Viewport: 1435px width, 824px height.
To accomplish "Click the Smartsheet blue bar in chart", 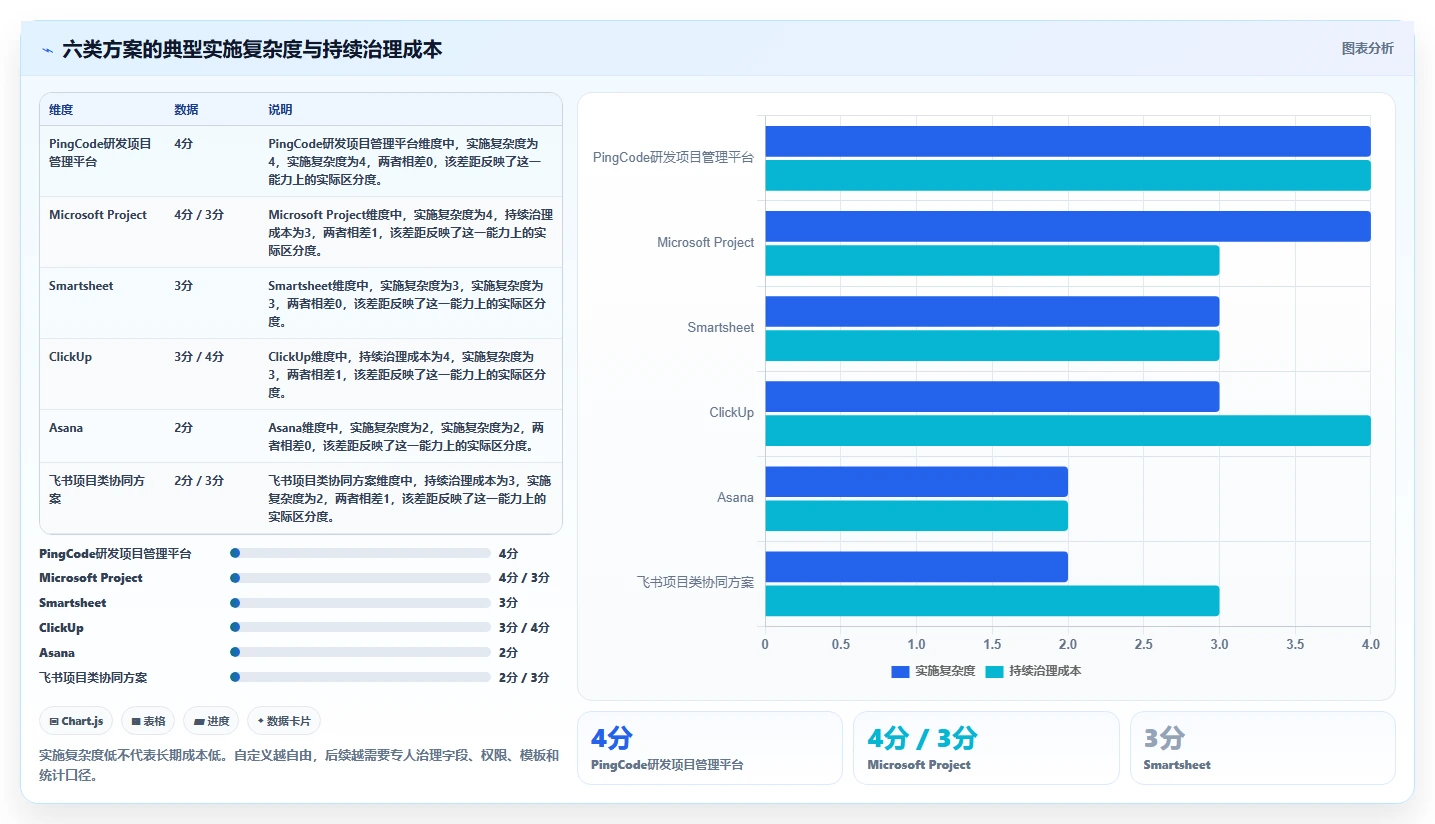I will pos(992,311).
